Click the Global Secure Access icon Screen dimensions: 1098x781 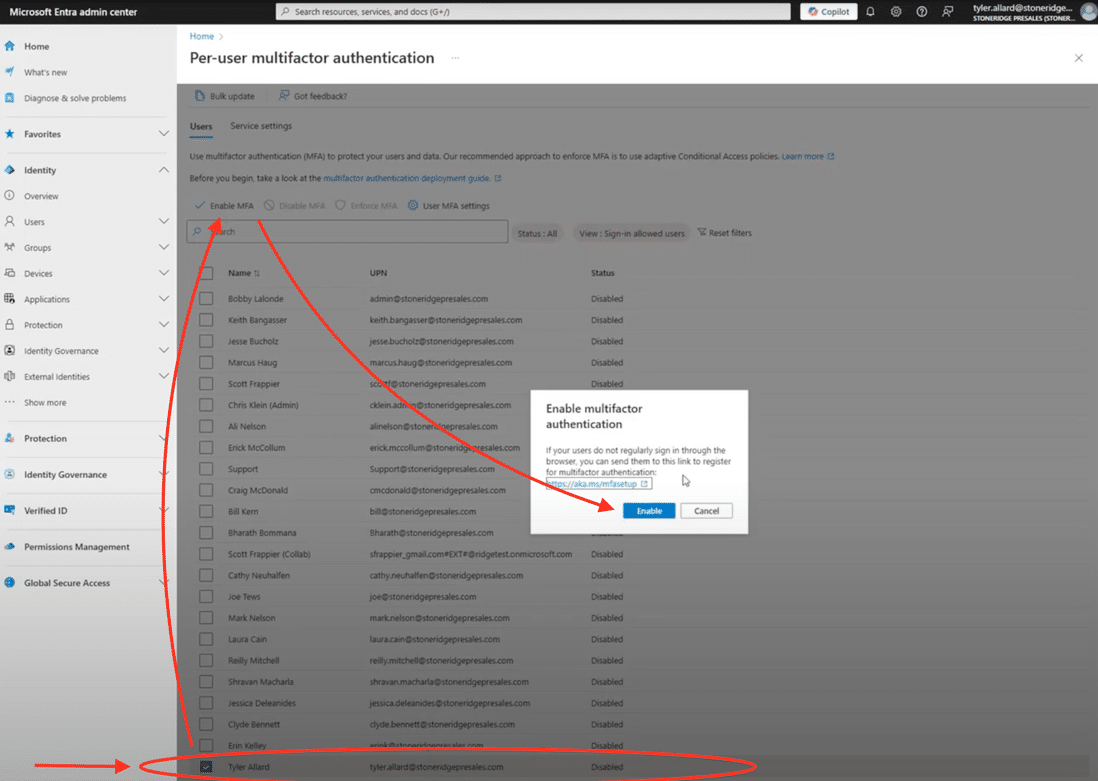pos(10,583)
